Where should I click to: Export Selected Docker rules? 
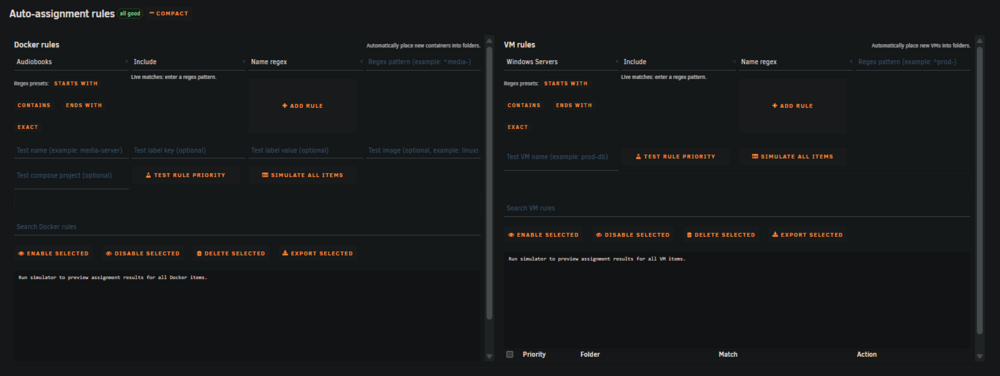coord(317,254)
